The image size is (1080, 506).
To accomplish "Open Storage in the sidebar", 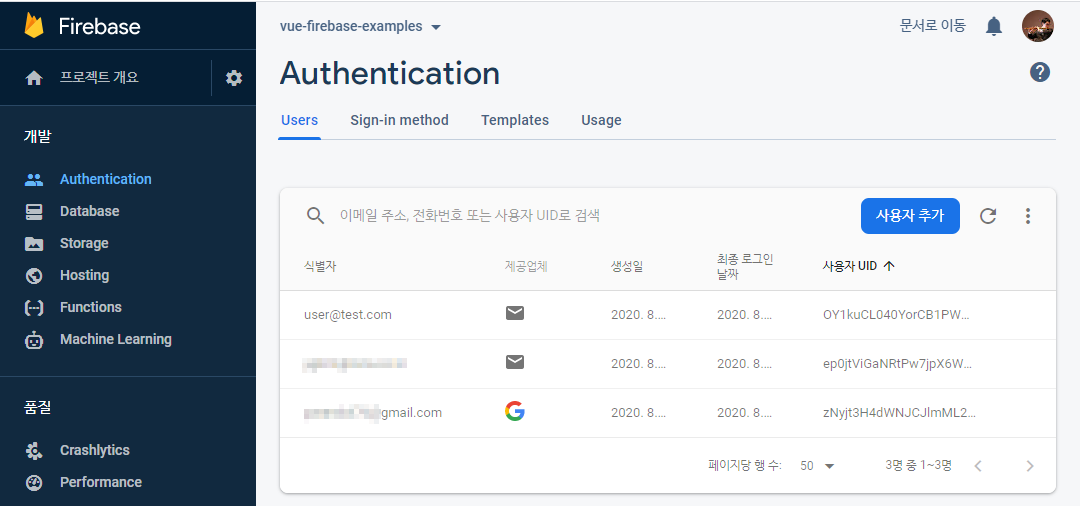I will (x=84, y=244).
